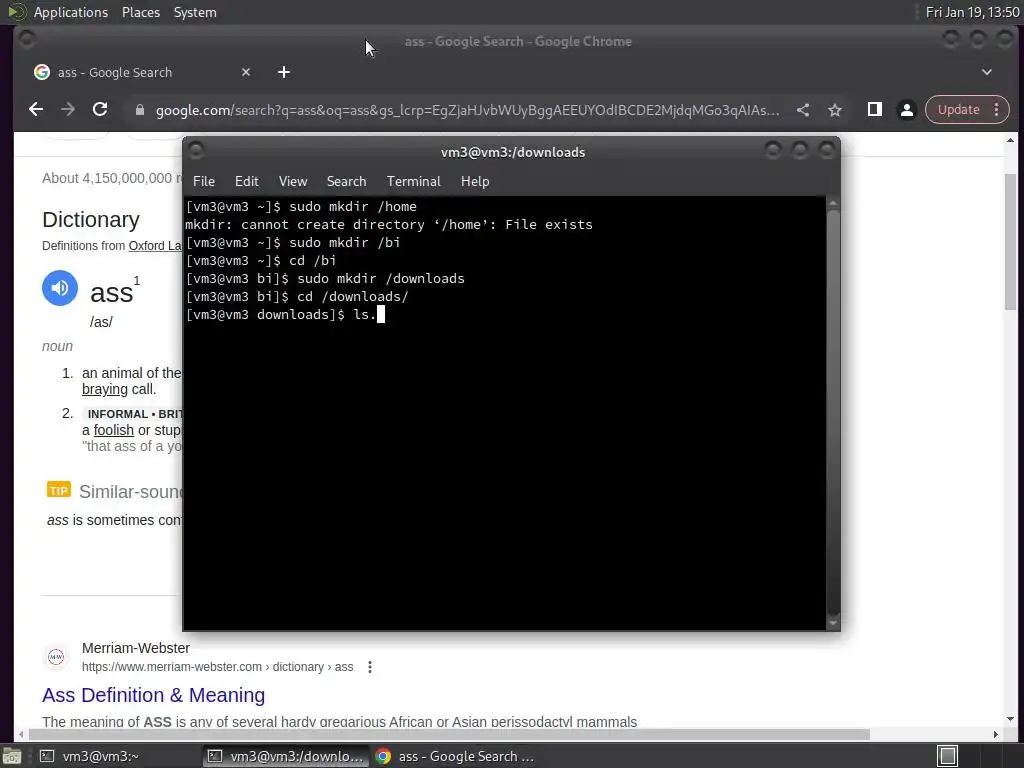This screenshot has height=768, width=1024.
Task: Click terminal title vm3@vm3:/downloads
Action: coord(513,152)
